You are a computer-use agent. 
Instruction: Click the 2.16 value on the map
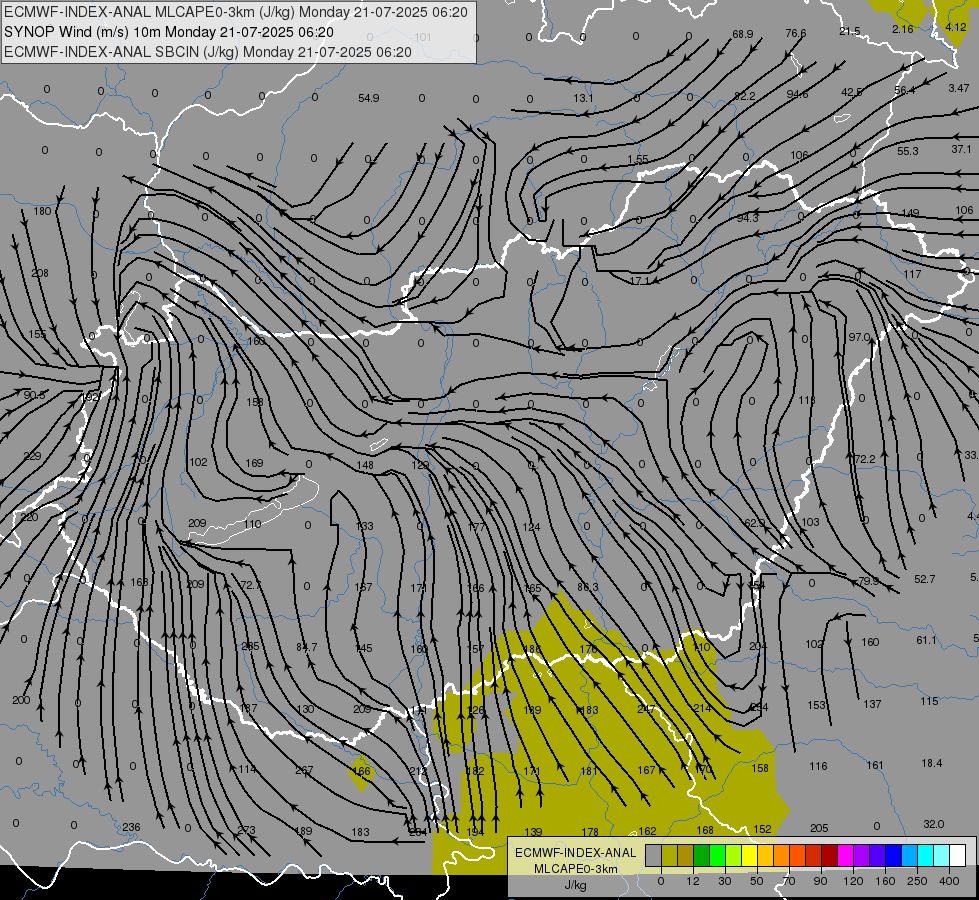903,29
